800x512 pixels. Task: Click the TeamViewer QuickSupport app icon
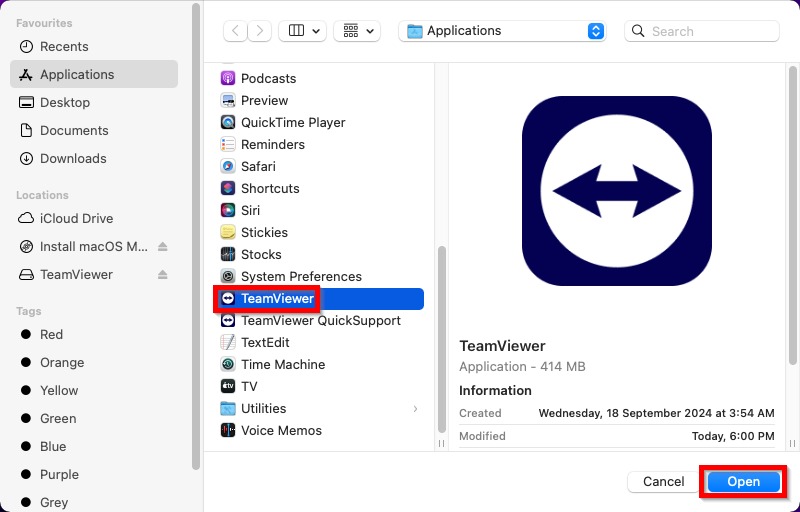pyautogui.click(x=228, y=321)
